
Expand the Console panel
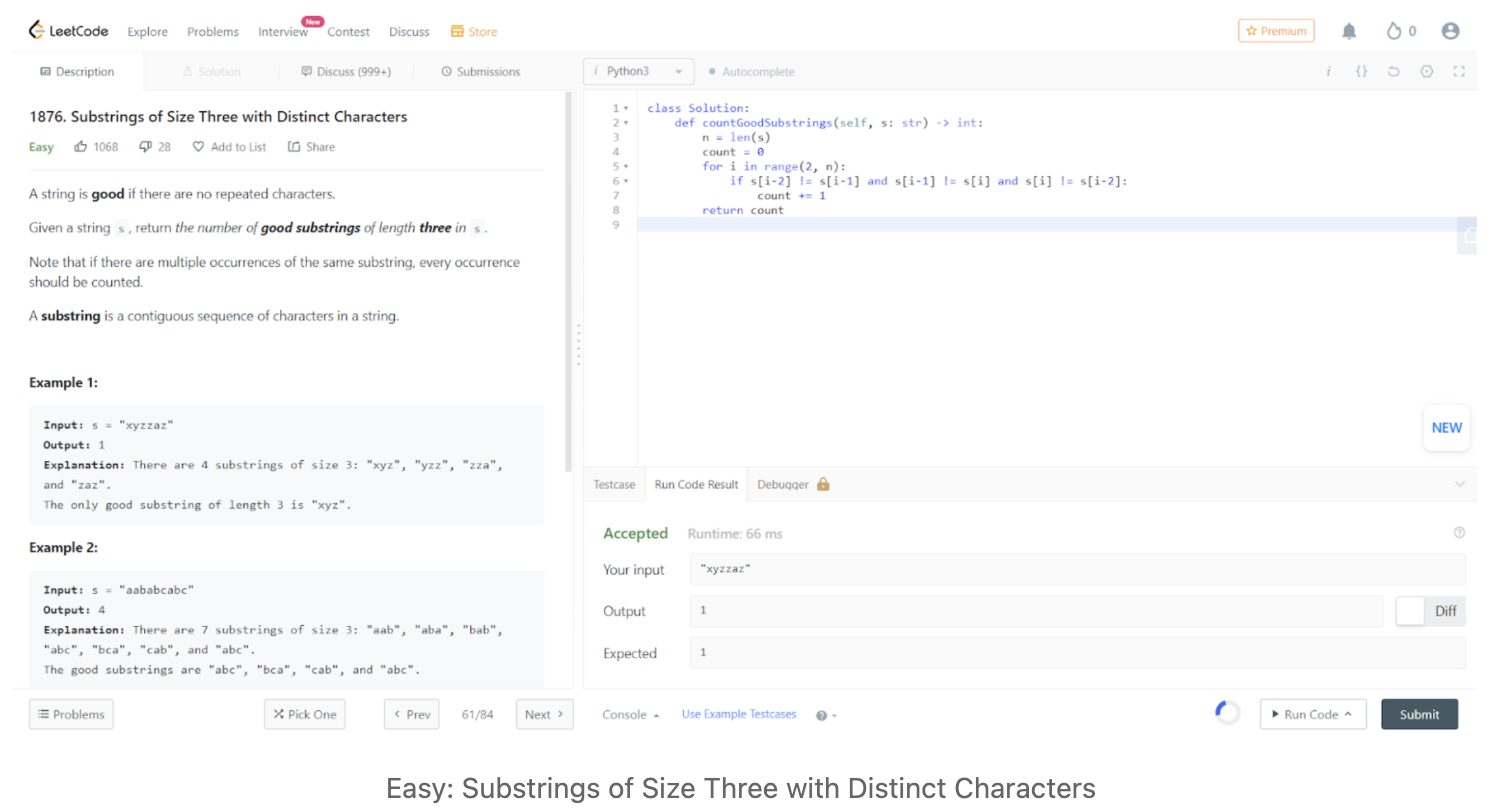(x=630, y=715)
